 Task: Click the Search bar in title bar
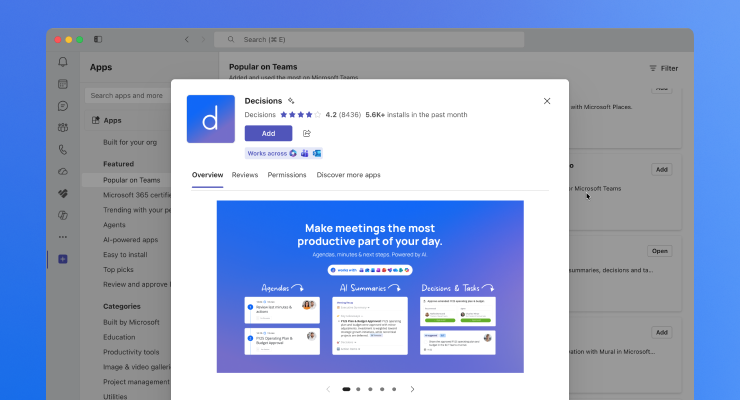[369, 40]
